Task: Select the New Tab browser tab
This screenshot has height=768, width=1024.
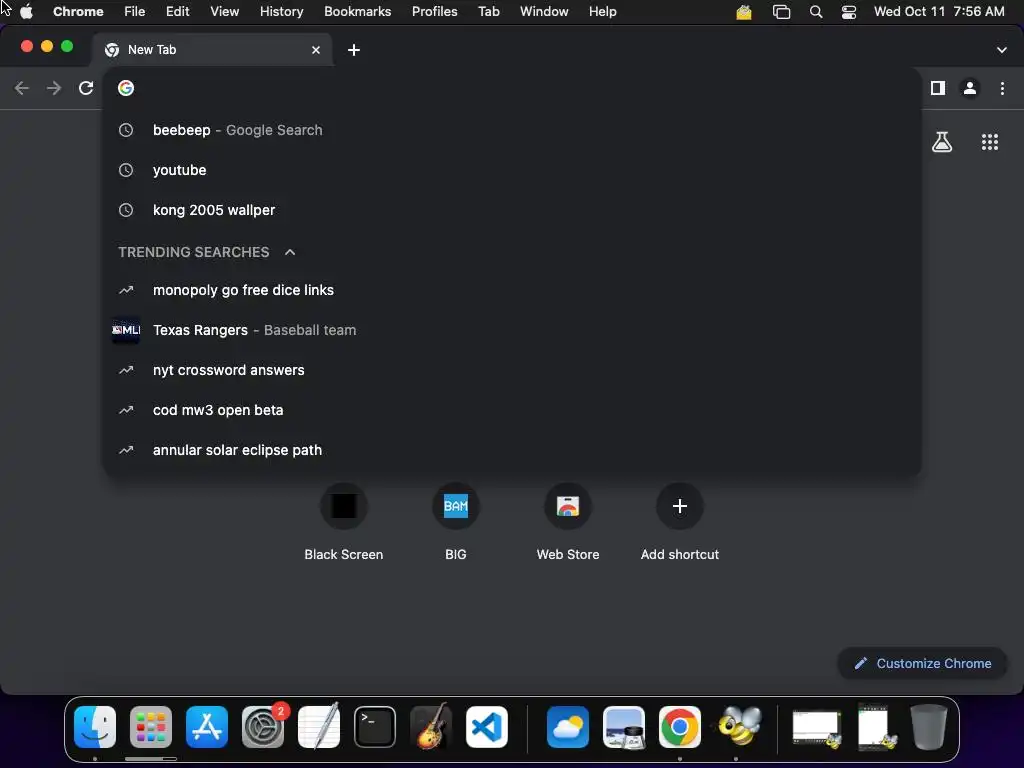Action: (x=212, y=50)
